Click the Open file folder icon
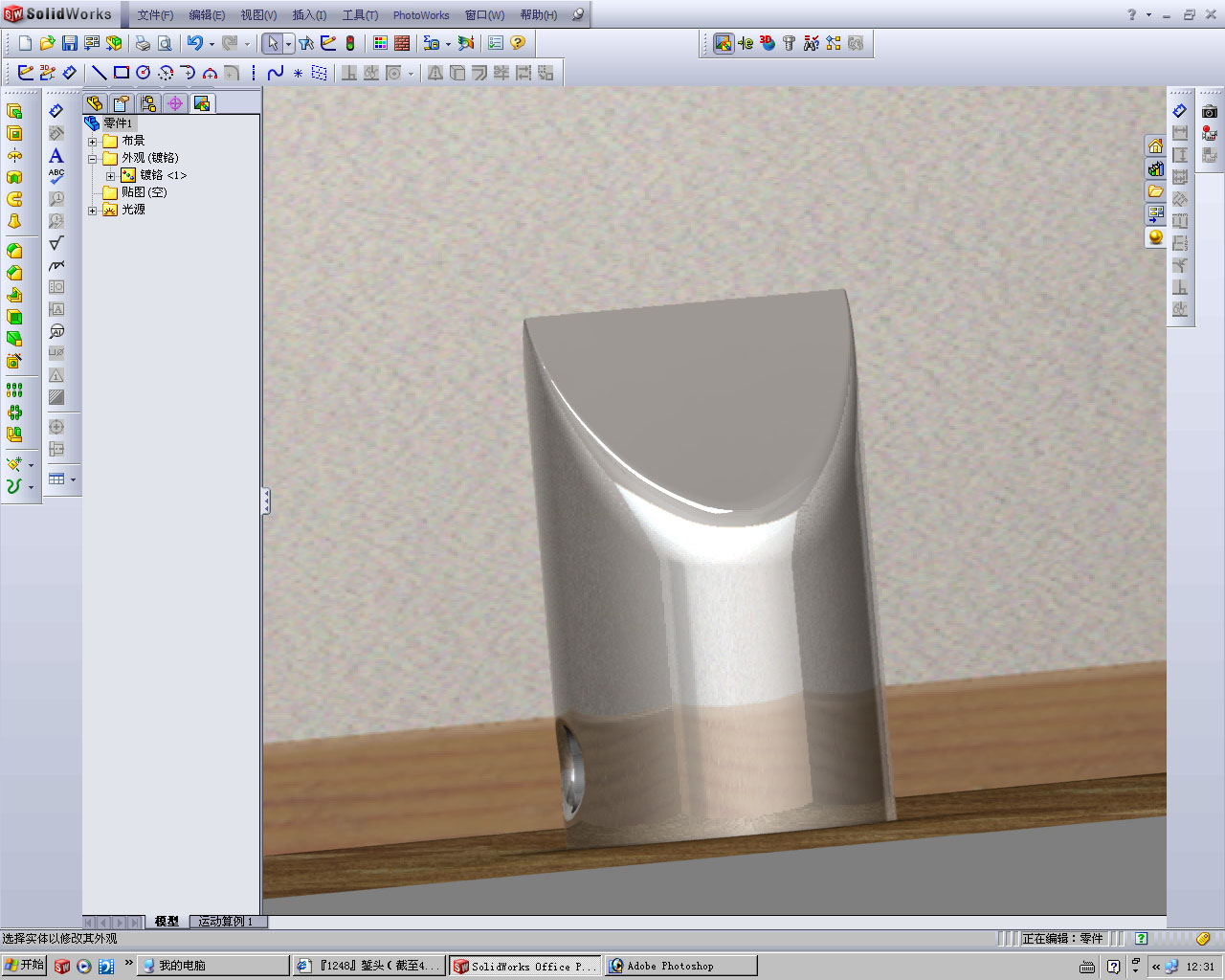The height and width of the screenshot is (980, 1225). point(47,43)
